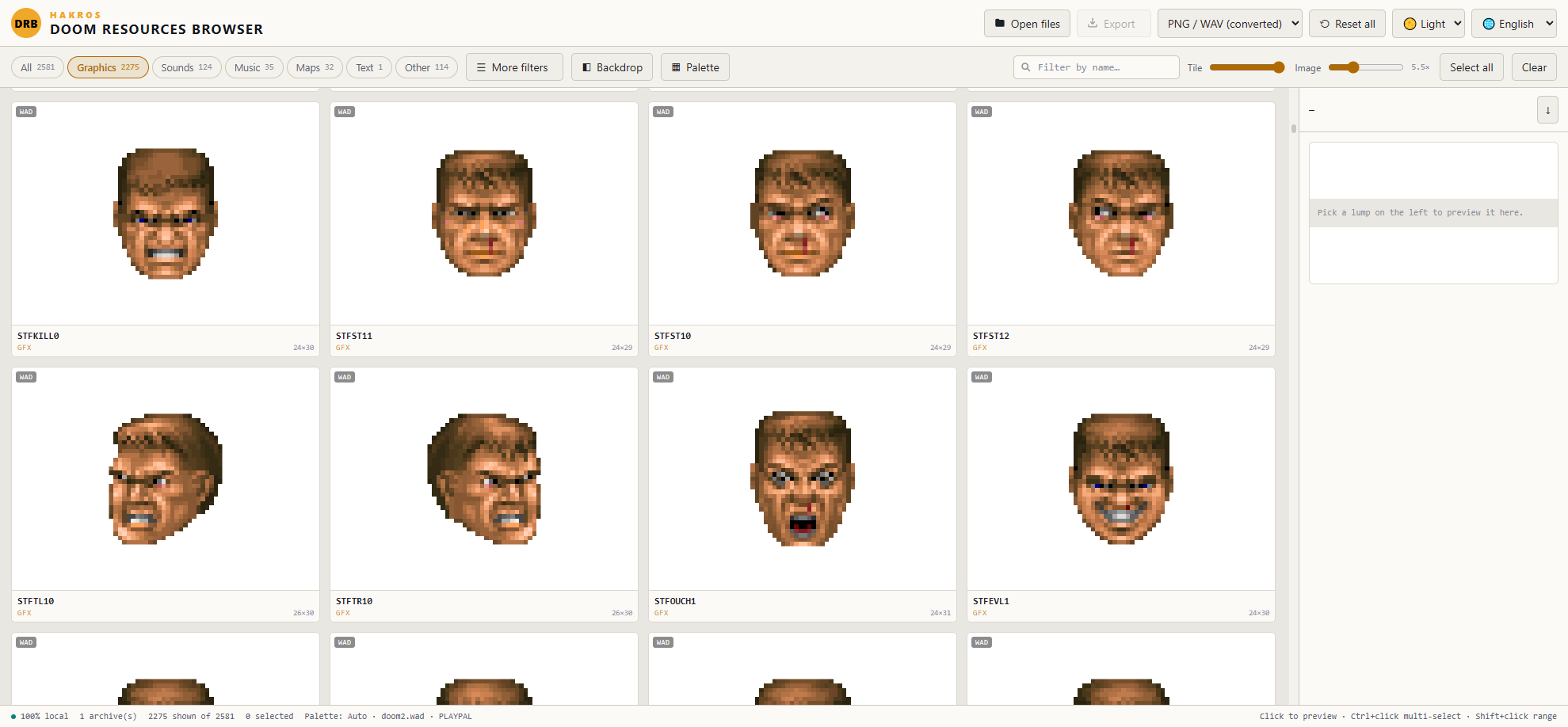Preview the STFKILL0 face thumbnail

[x=166, y=213]
